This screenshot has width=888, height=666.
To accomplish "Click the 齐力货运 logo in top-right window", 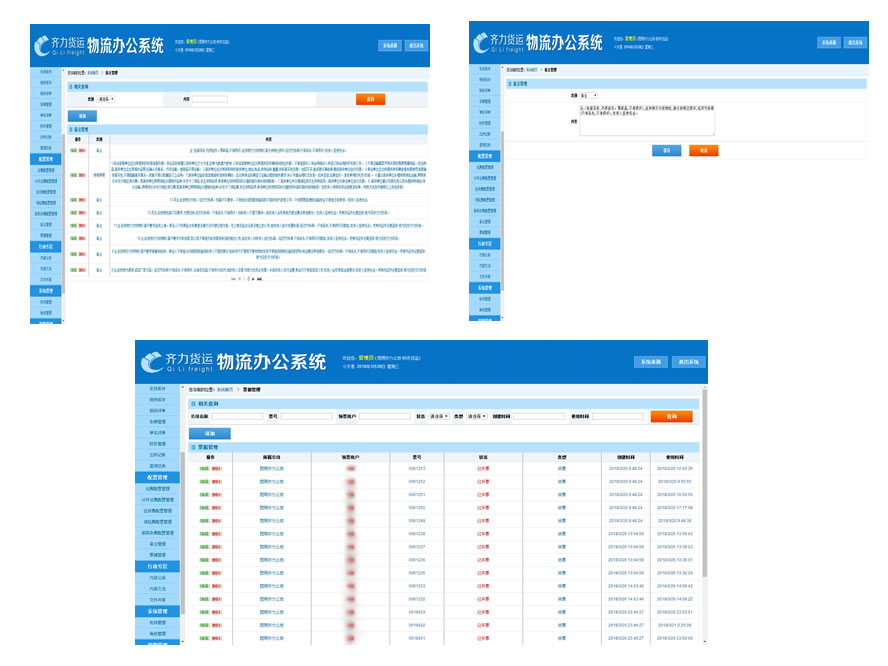I will 505,43.
